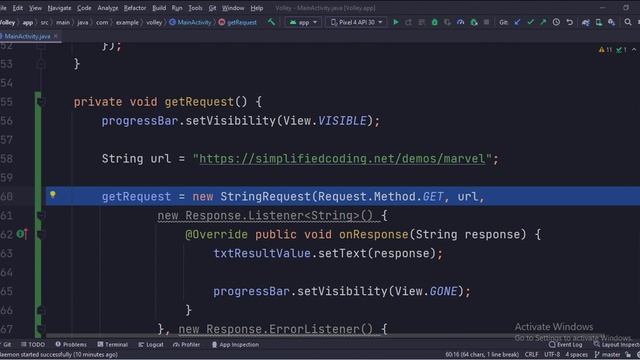Open the App Inspection tool window
This screenshot has width=640, height=360.
point(235,344)
